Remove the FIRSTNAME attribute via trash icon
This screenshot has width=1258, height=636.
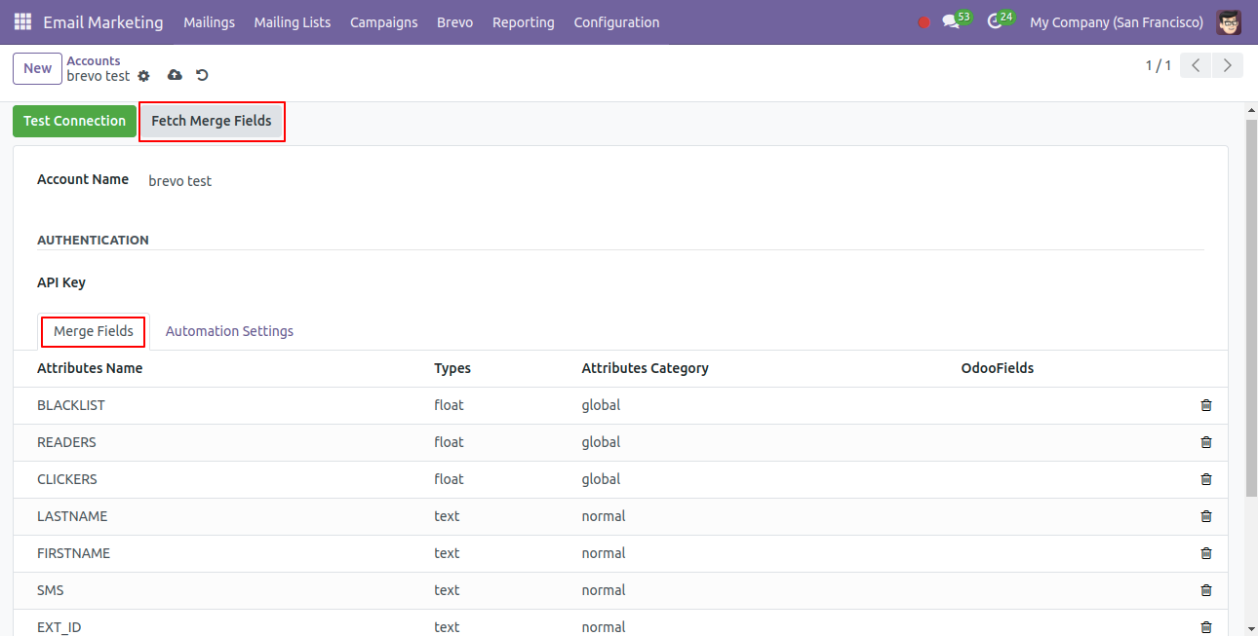[x=1205, y=553]
